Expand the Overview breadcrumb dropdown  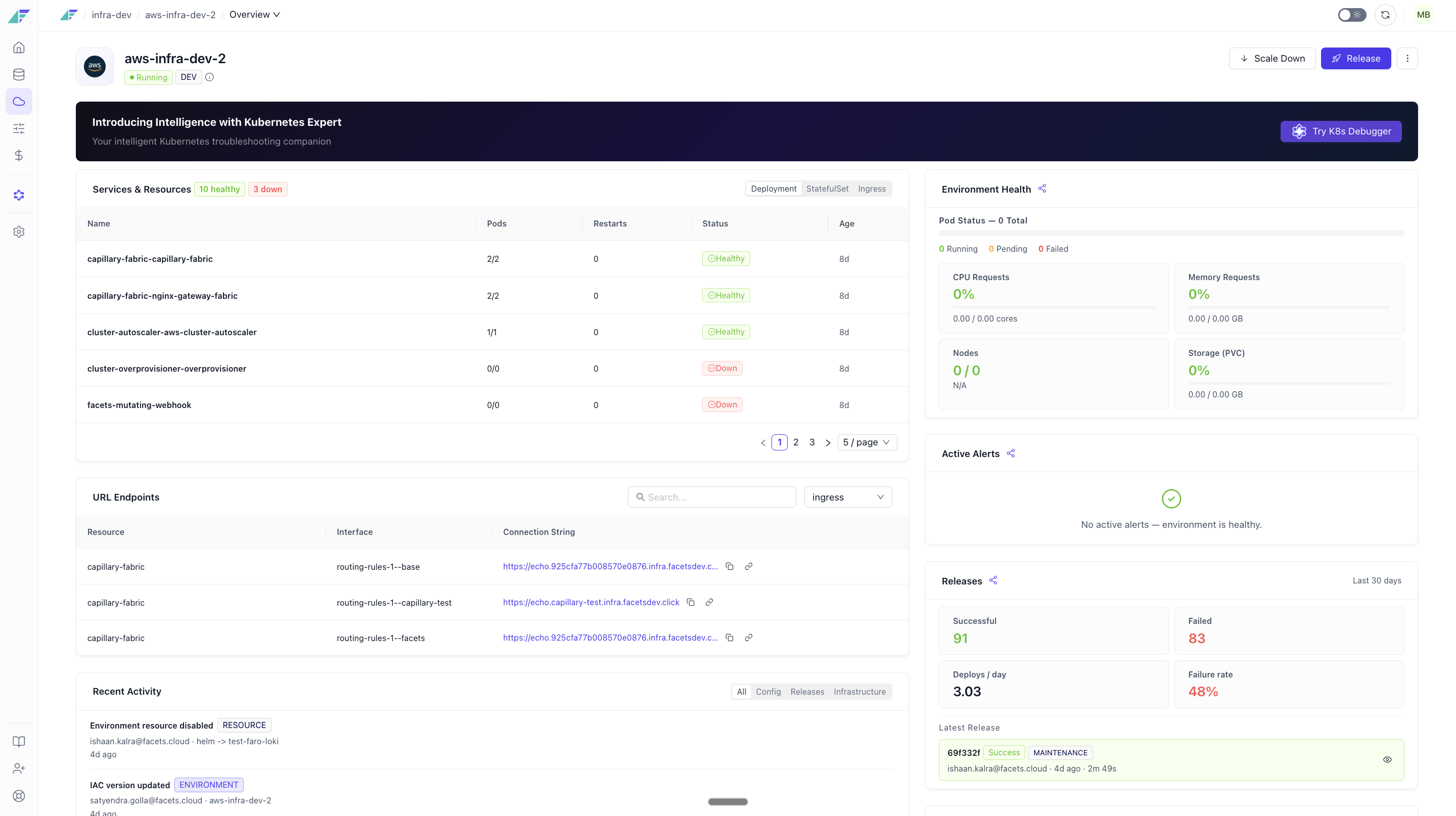[x=254, y=15]
